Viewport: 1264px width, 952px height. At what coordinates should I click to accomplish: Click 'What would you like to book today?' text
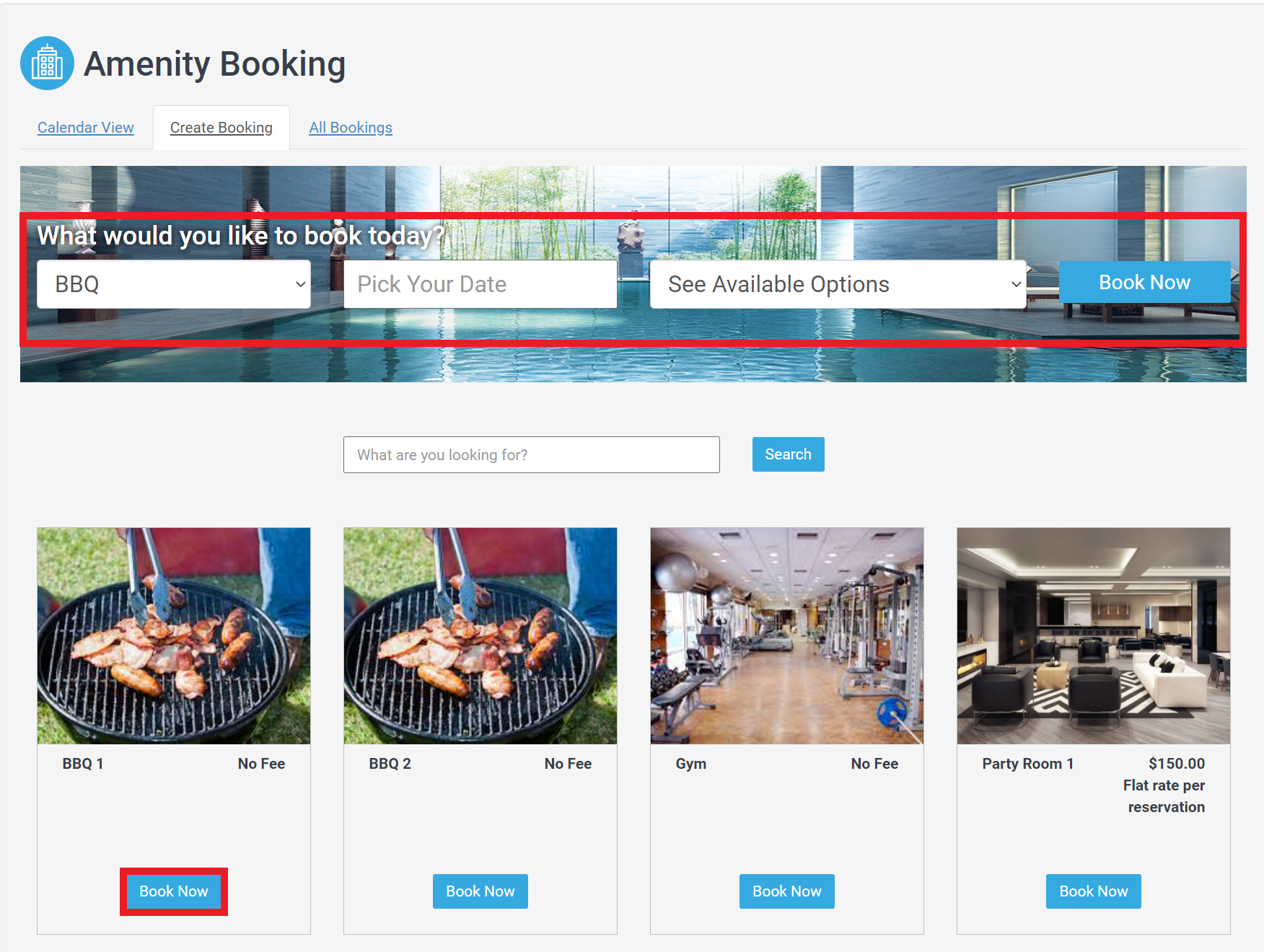tap(241, 236)
